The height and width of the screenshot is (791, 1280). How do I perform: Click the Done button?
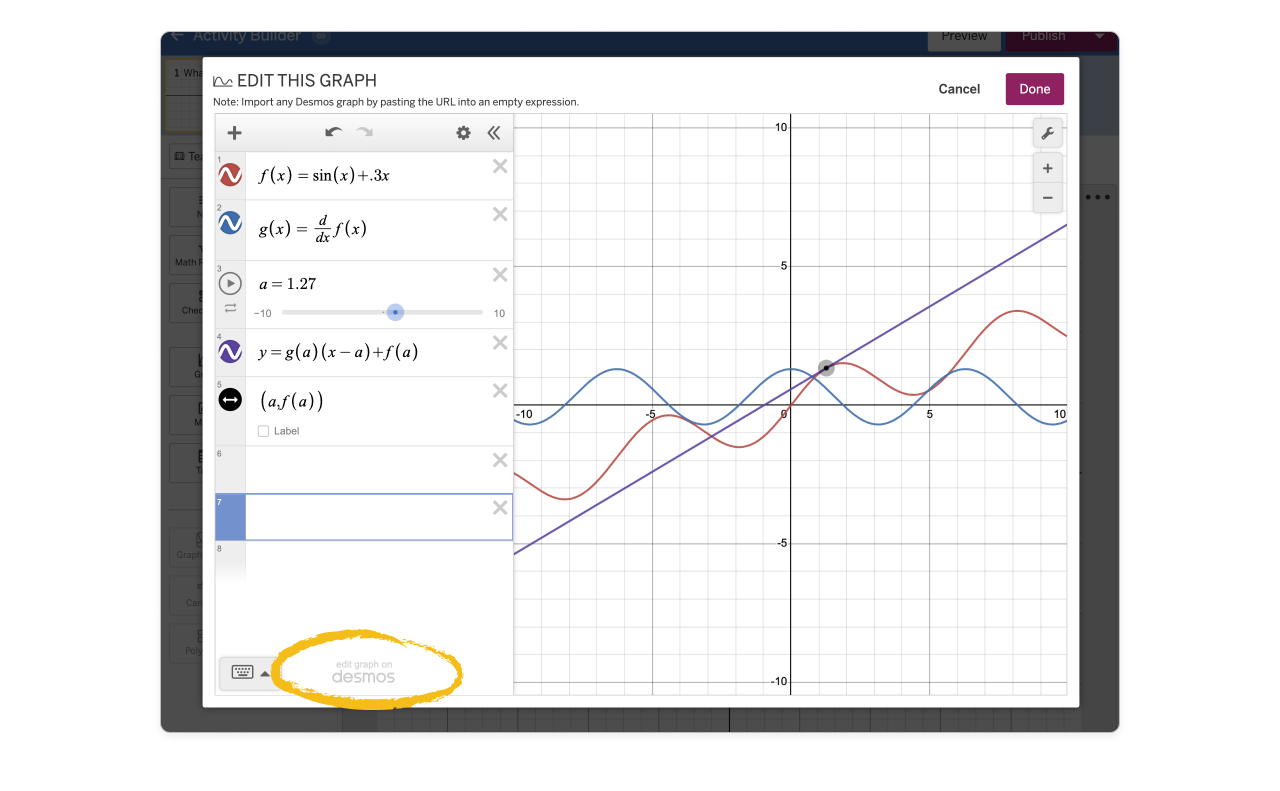click(1034, 89)
